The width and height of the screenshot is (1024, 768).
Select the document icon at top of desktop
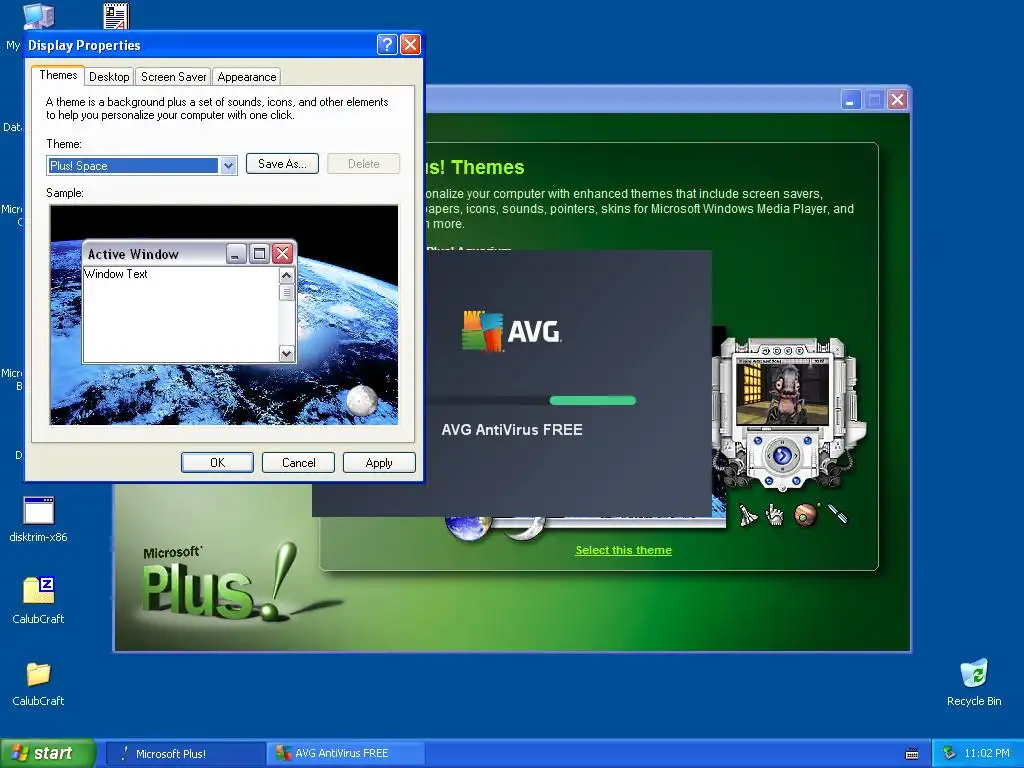pos(116,16)
